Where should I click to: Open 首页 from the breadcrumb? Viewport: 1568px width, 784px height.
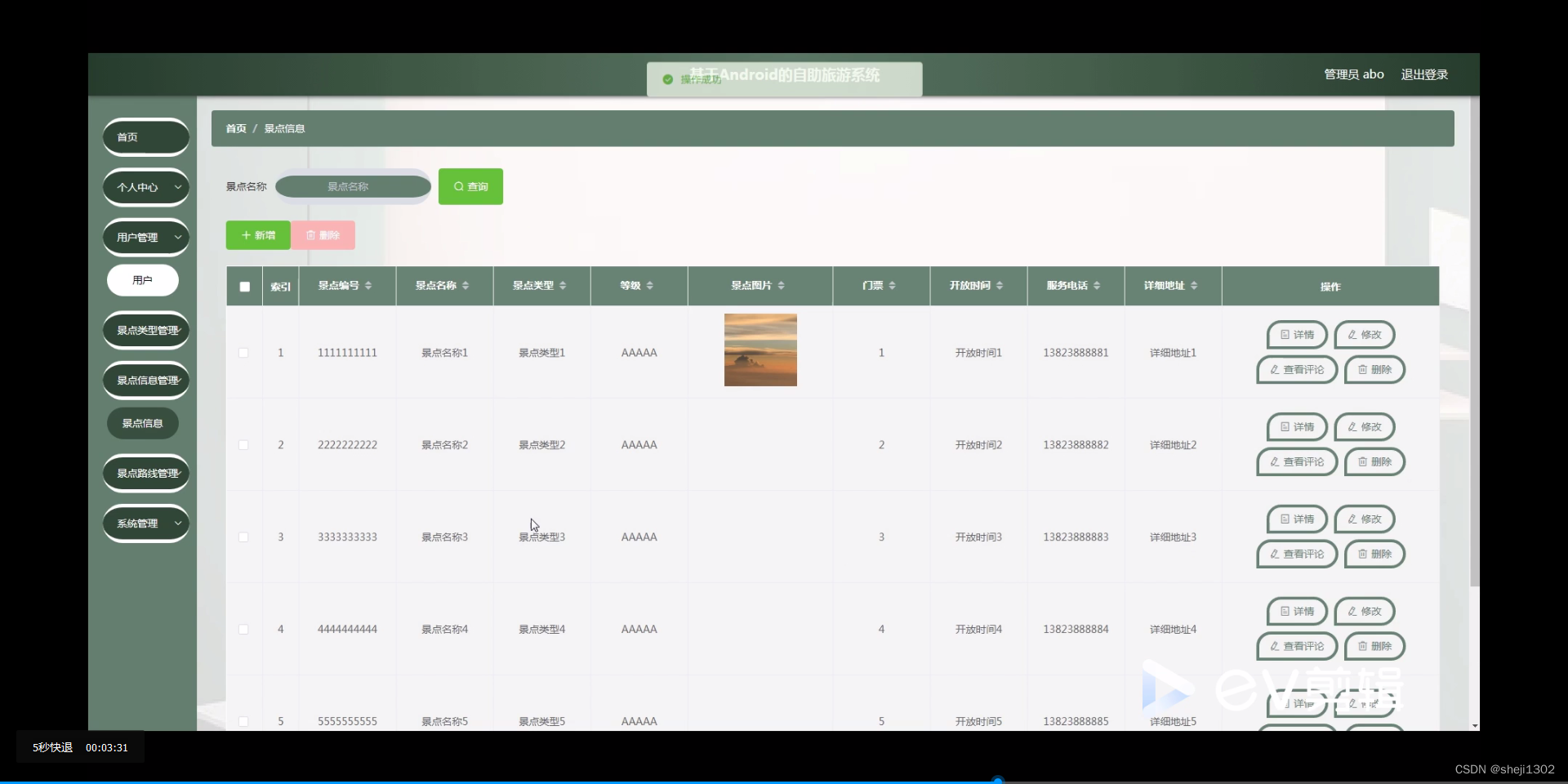(235, 128)
